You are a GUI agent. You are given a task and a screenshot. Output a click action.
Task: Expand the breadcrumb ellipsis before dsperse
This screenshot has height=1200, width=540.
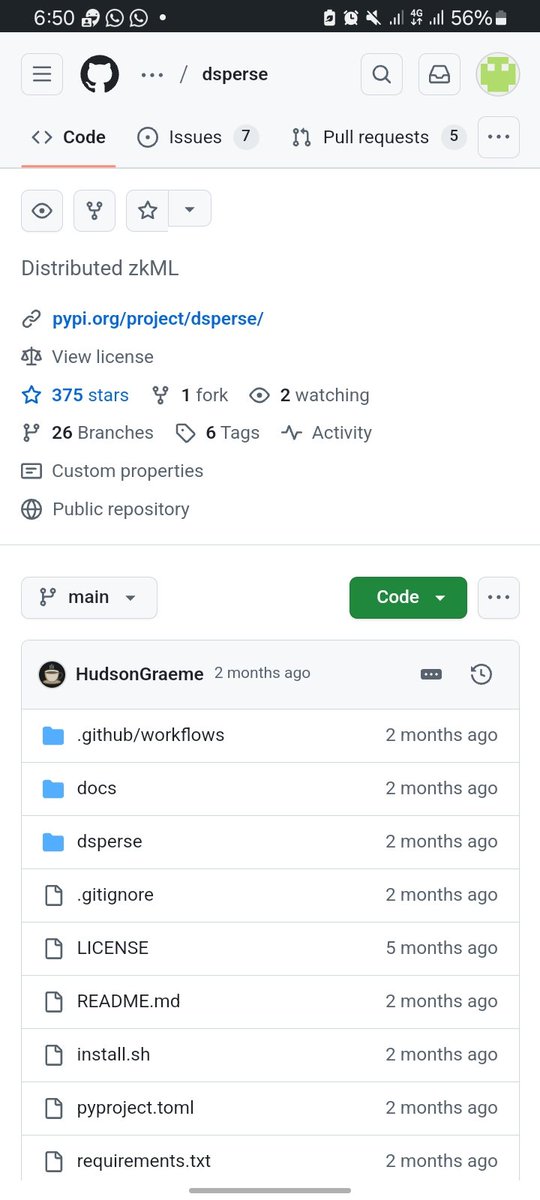coord(152,74)
